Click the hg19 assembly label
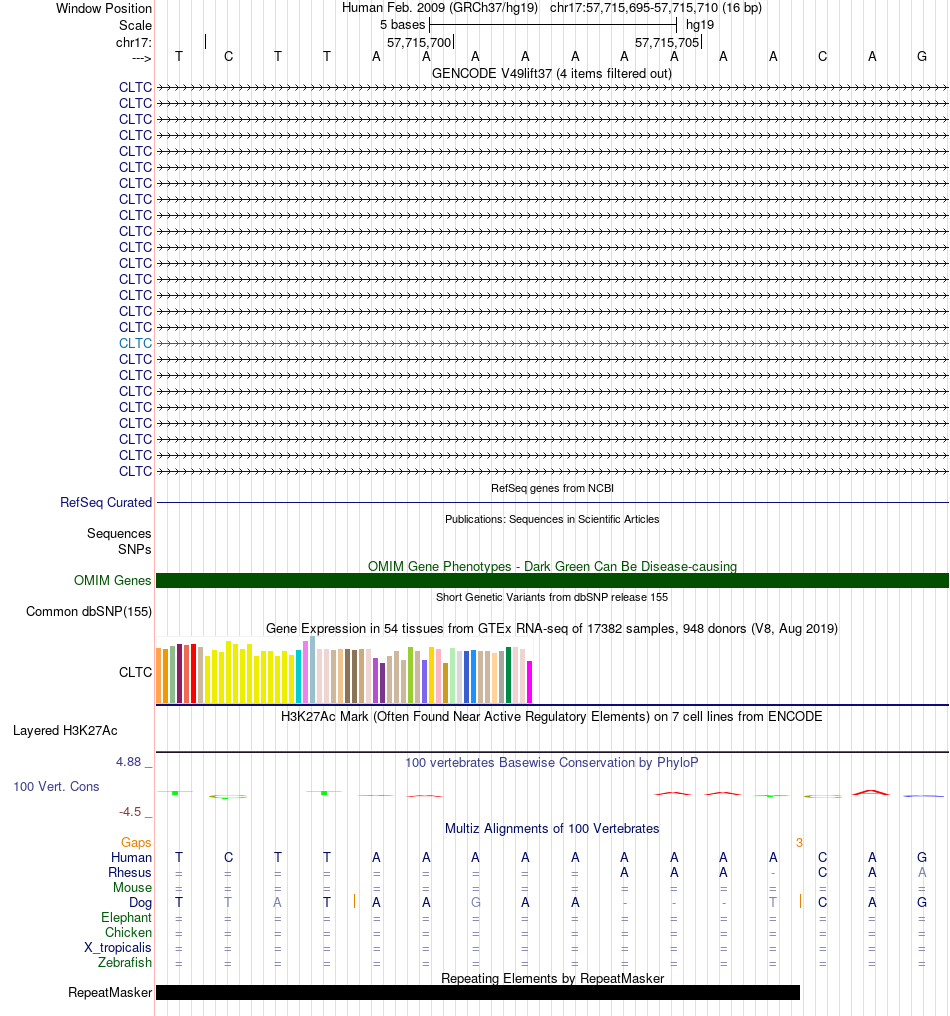 click(x=700, y=25)
